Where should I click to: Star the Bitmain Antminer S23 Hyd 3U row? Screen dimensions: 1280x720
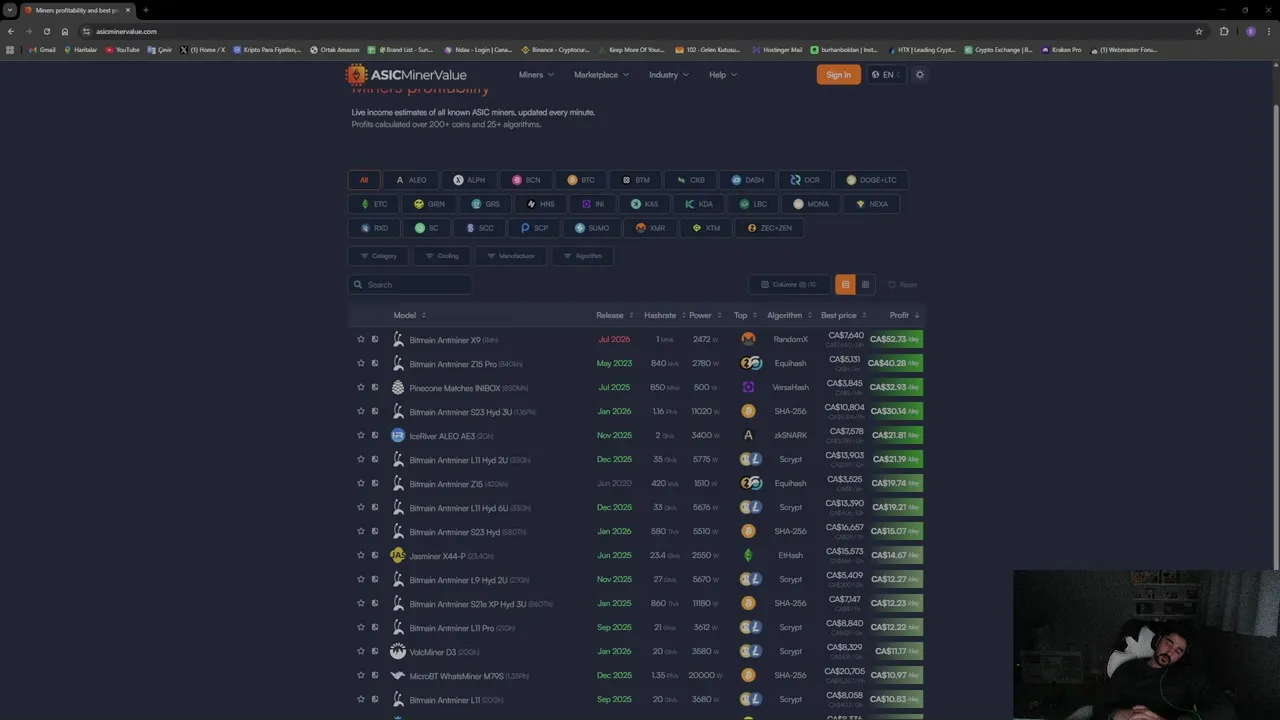click(361, 411)
